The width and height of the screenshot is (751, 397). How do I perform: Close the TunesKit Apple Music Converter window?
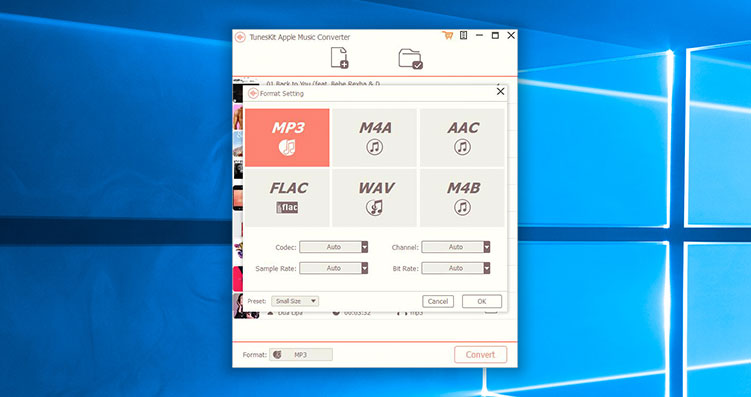(x=511, y=35)
